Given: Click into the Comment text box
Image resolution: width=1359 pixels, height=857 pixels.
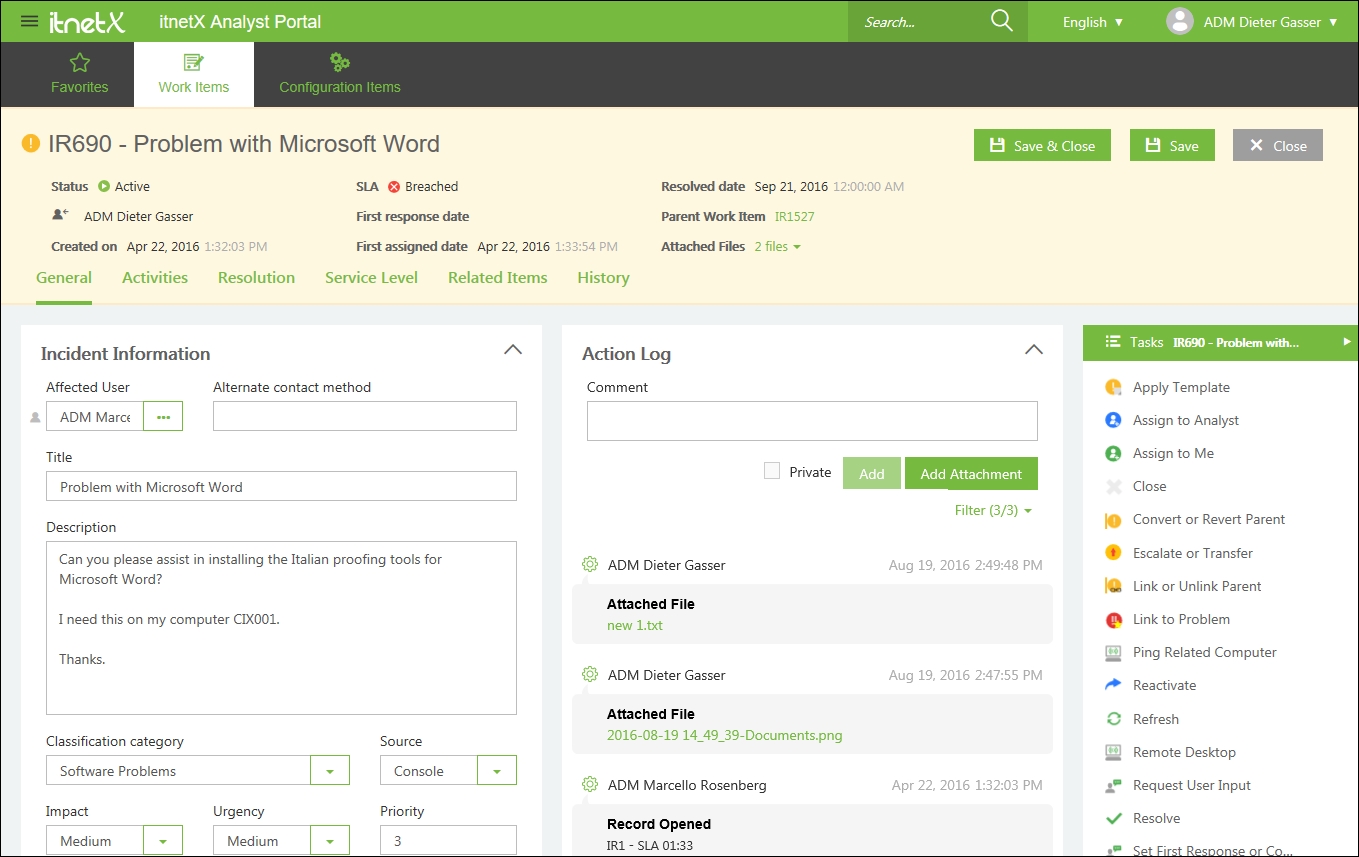Looking at the screenshot, I should [x=812, y=421].
